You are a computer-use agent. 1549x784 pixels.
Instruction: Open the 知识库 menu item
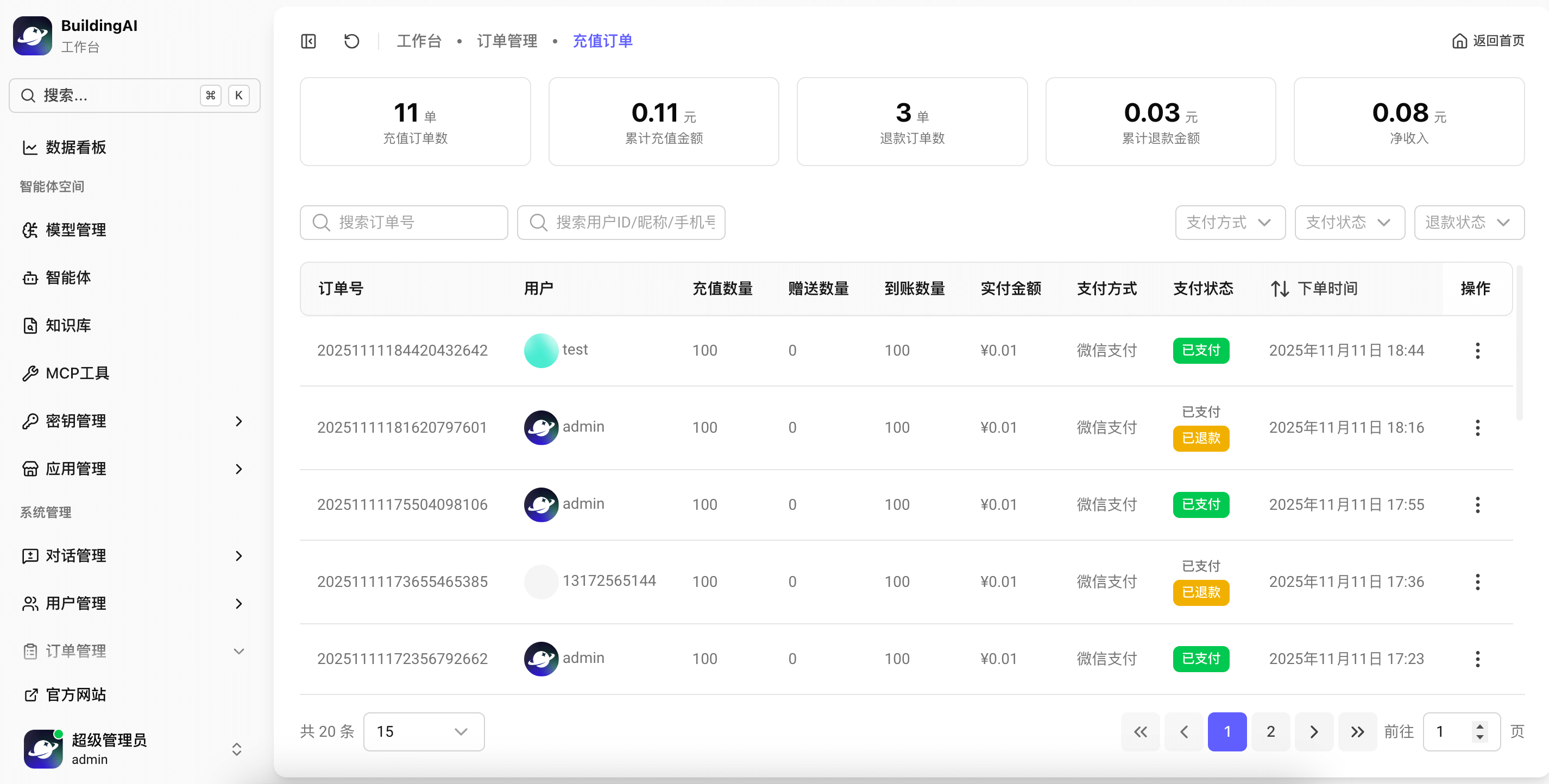pos(67,325)
